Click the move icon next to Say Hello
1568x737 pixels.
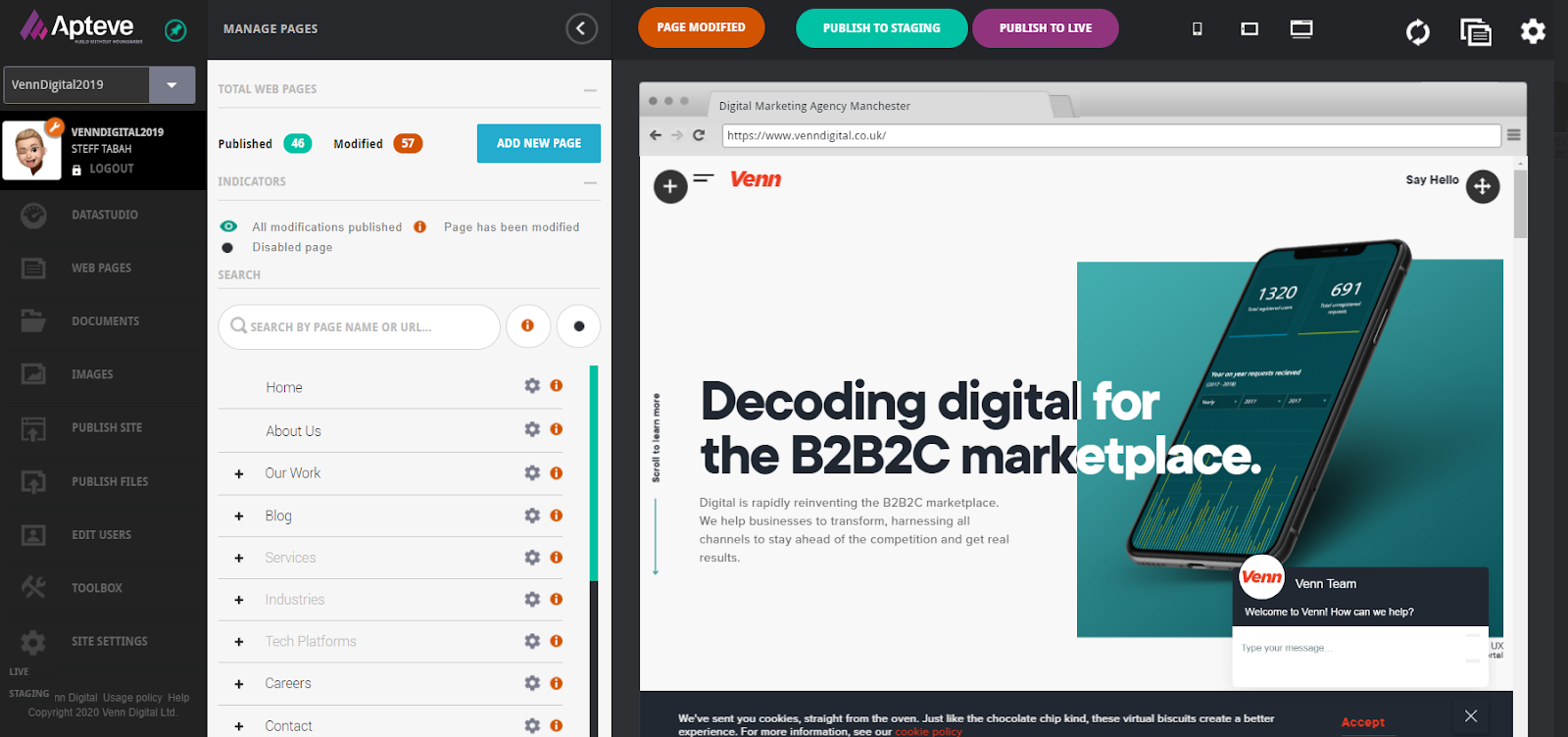pyautogui.click(x=1483, y=186)
